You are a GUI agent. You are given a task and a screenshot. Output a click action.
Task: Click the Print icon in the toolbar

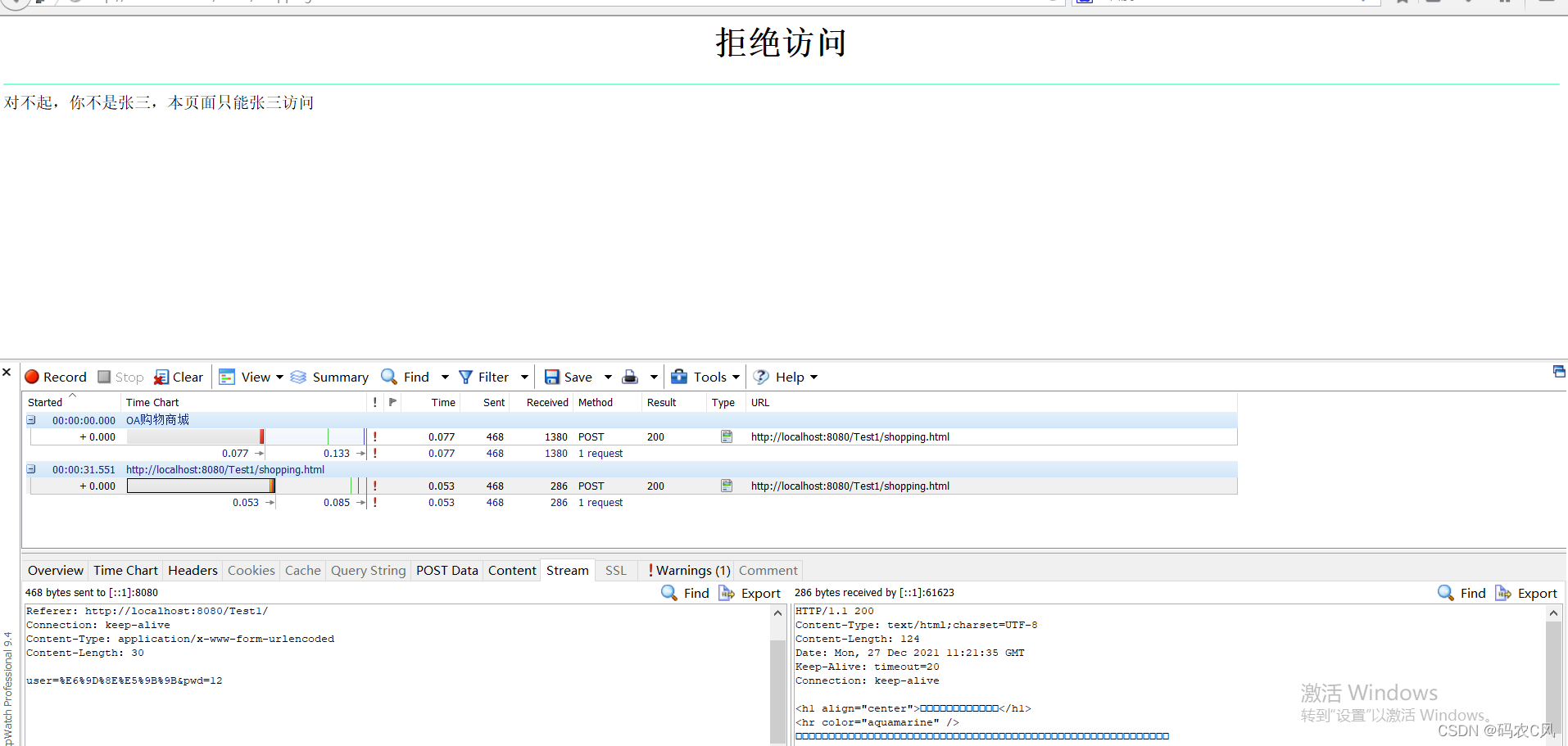coord(630,377)
